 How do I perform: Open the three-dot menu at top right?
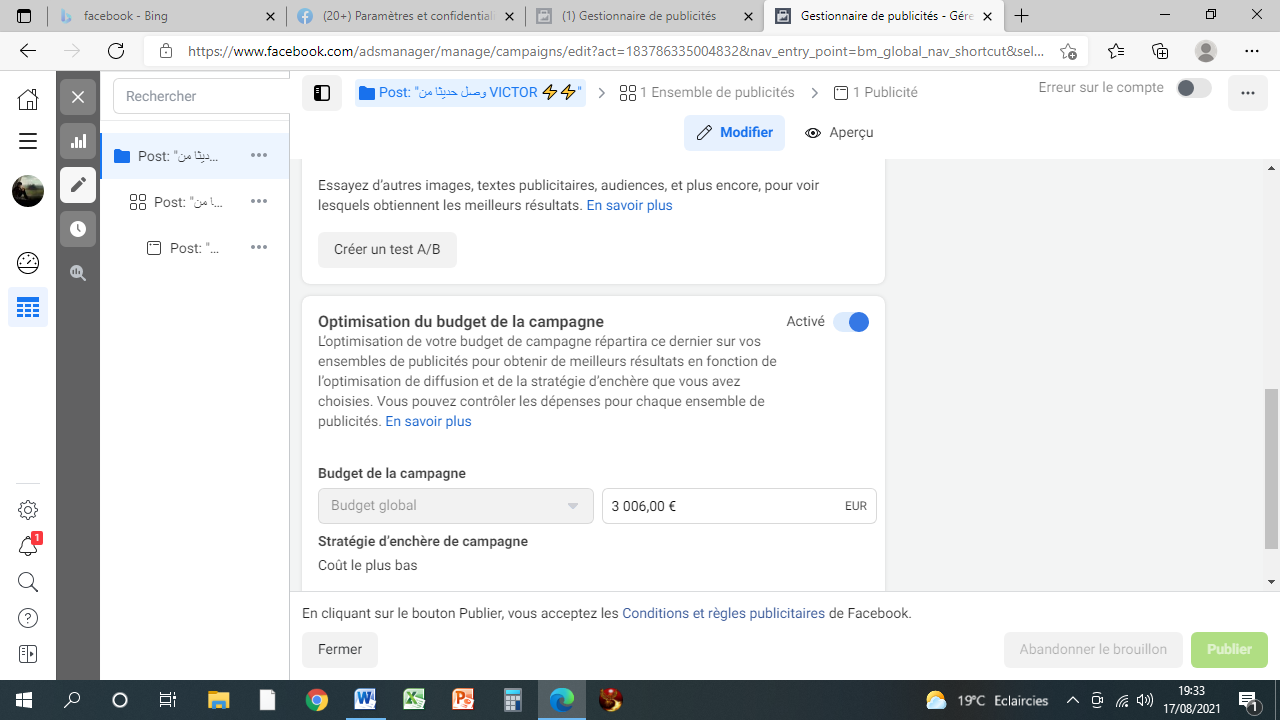[x=1247, y=93]
